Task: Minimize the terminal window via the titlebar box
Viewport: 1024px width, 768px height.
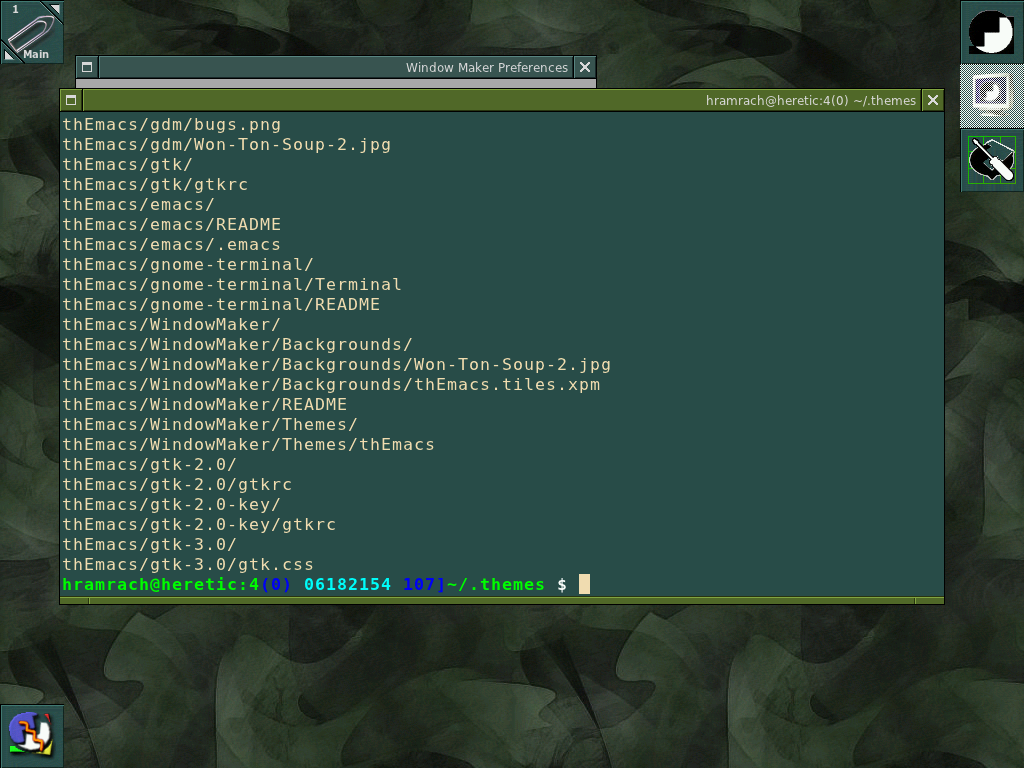Action: [x=71, y=100]
